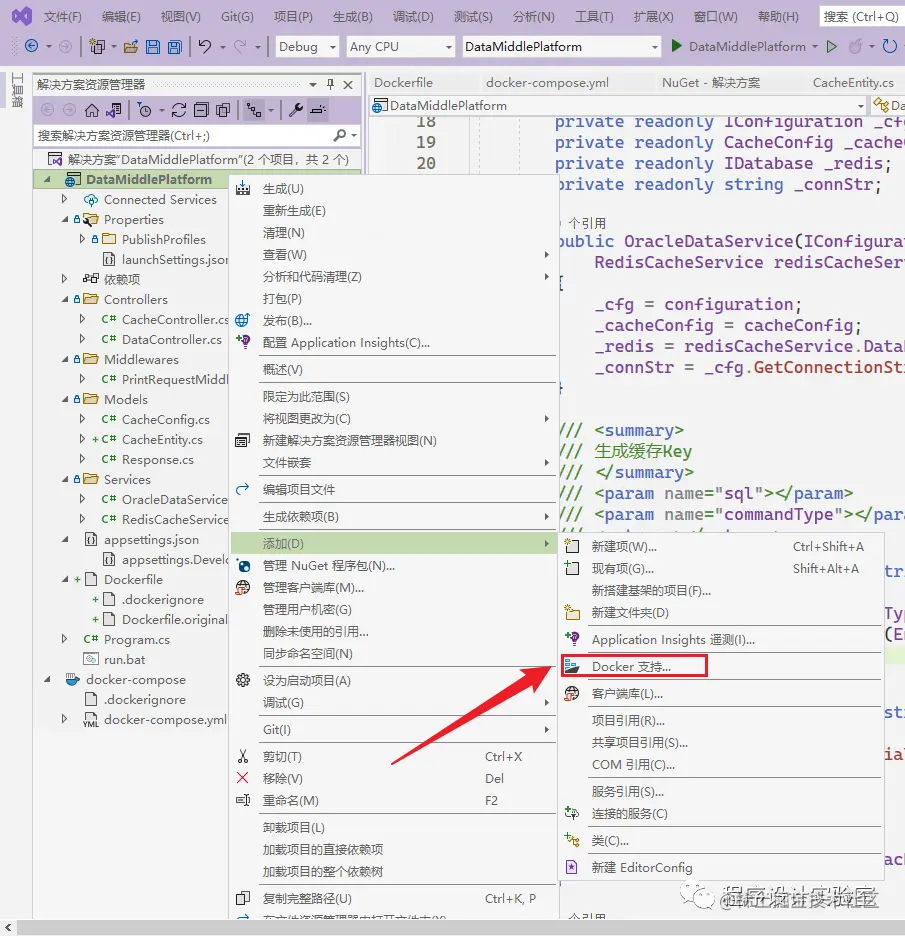Select 发布(B)... in context menu
905x936 pixels.
pyautogui.click(x=394, y=321)
